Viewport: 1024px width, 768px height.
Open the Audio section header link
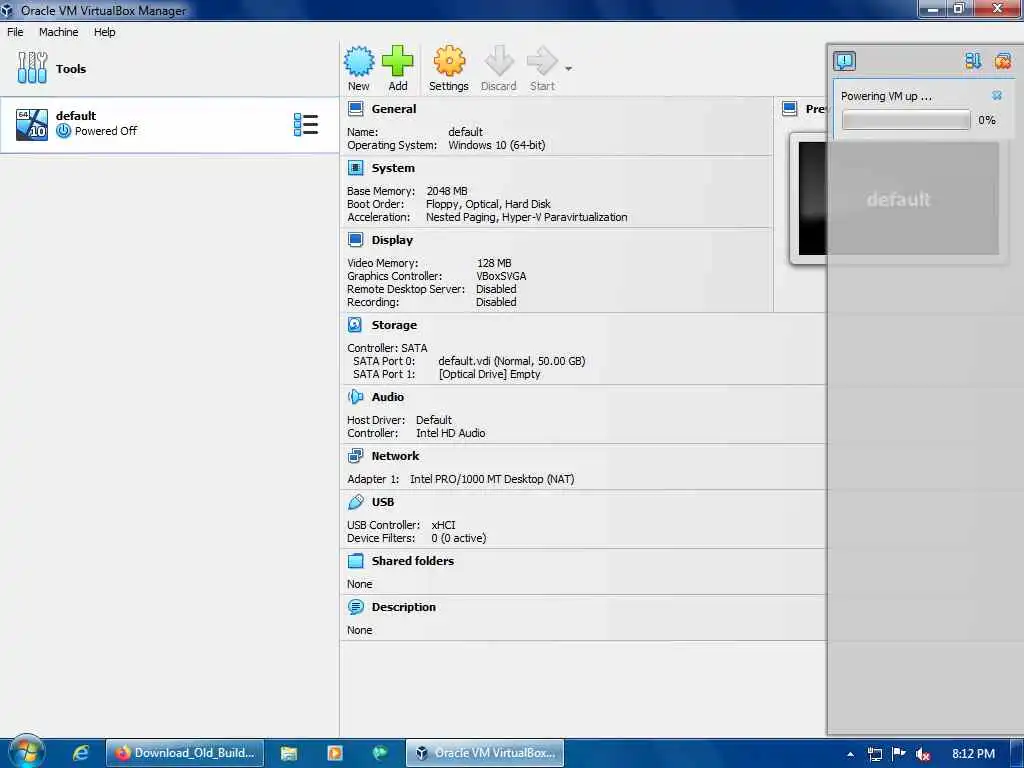(388, 396)
